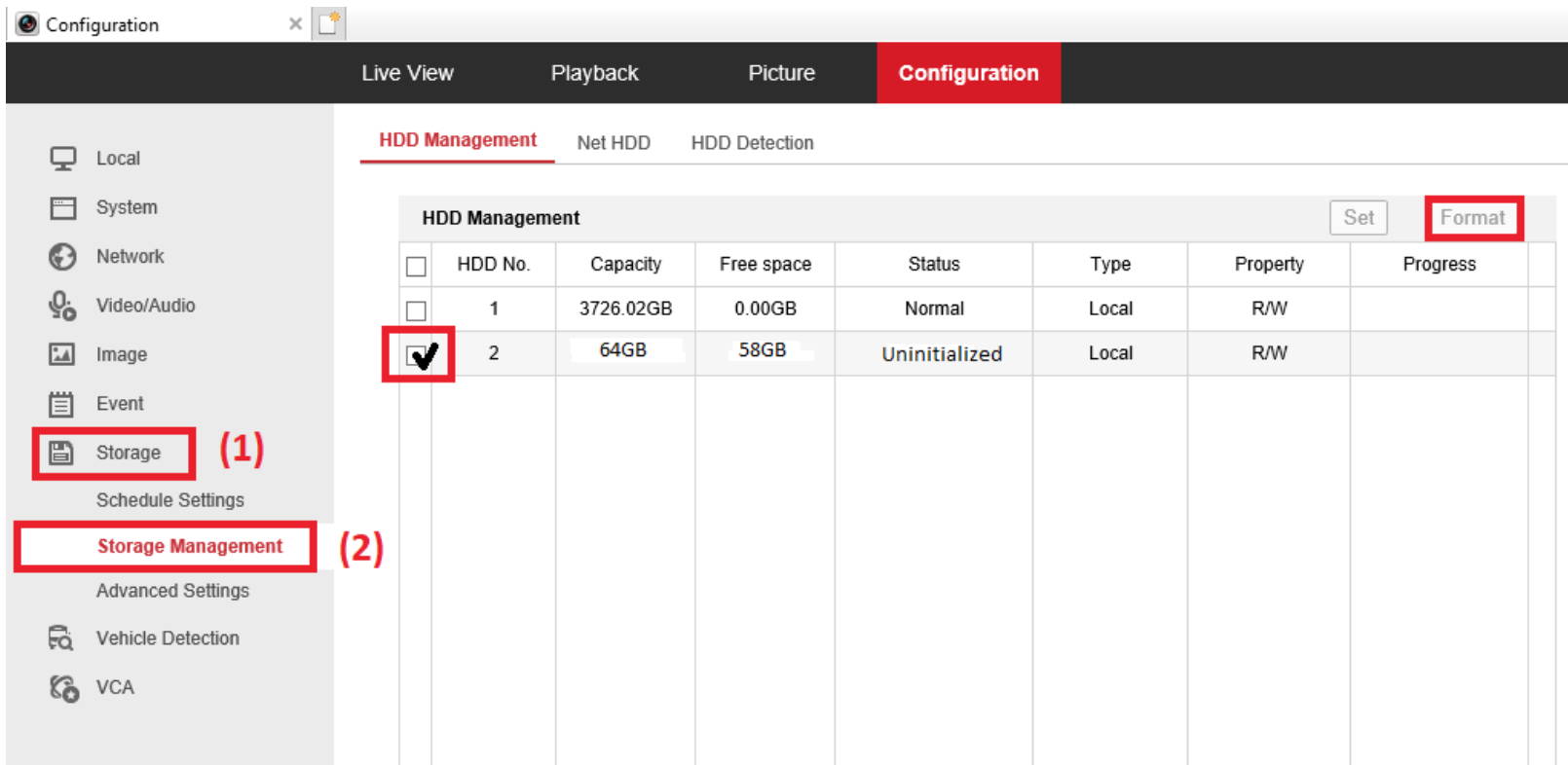Close the Configuration browser tab

(x=295, y=23)
